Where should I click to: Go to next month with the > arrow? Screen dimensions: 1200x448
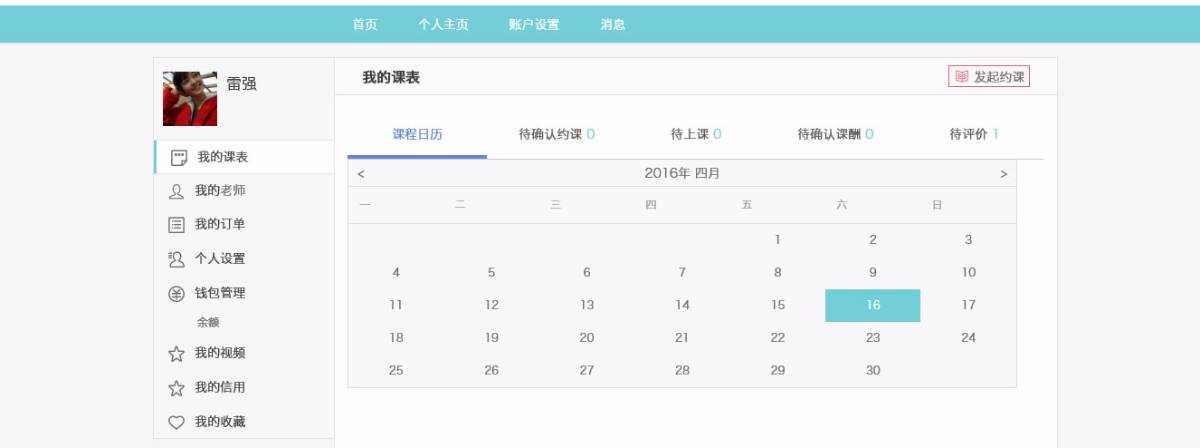pos(1004,174)
